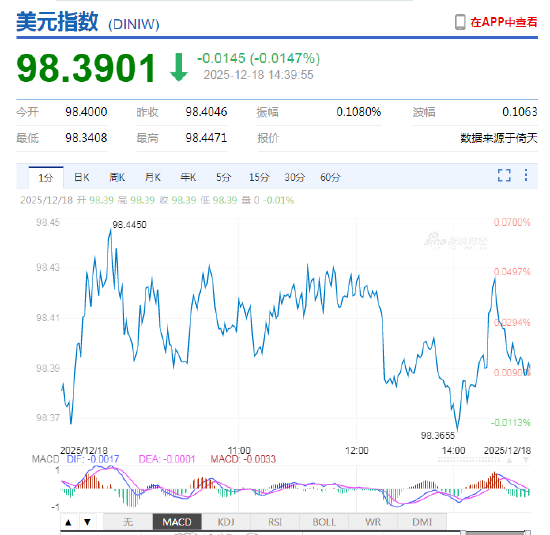
Task: Click the 98.3901 current price
Action: tap(86, 68)
